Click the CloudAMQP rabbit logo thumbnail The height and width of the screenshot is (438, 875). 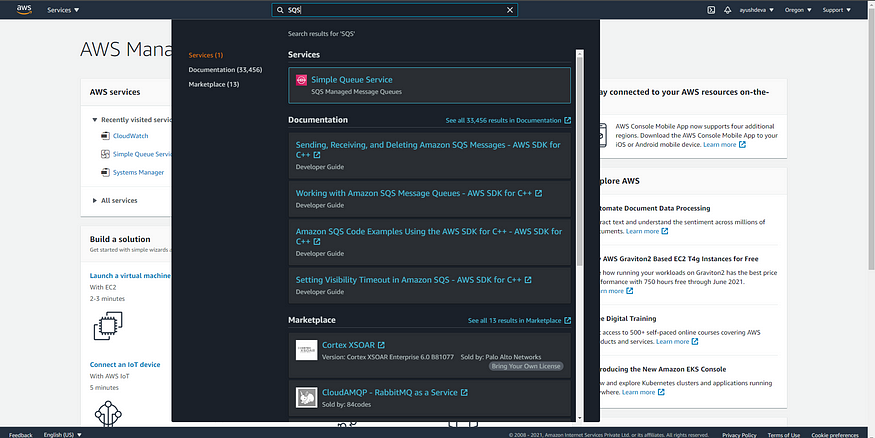point(306,397)
